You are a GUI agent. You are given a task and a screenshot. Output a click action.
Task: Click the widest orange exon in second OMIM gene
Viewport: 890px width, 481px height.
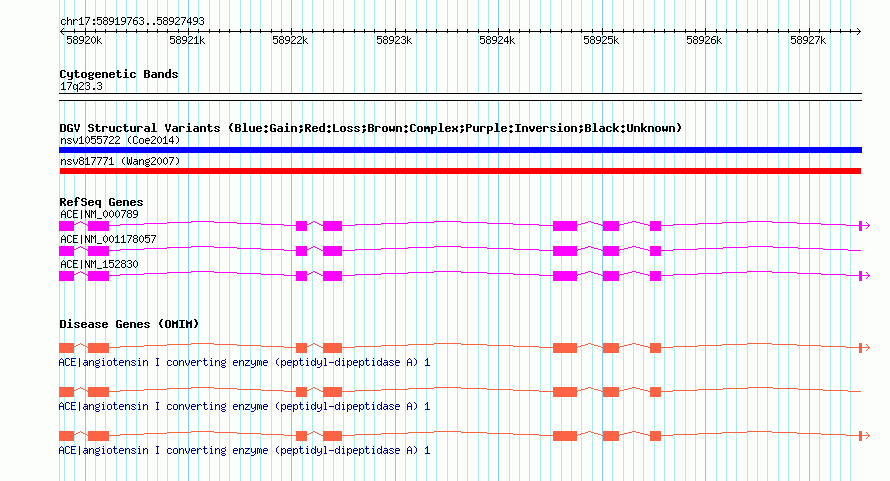(x=565, y=392)
